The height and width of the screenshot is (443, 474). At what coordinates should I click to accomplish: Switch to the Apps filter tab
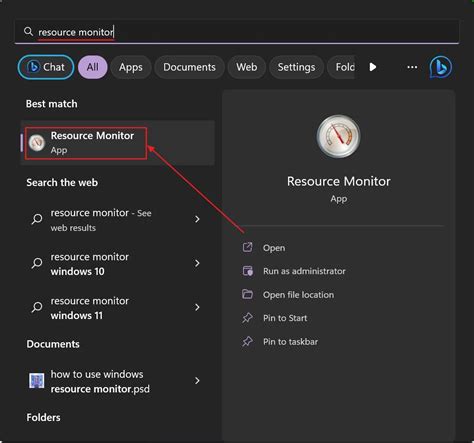tap(131, 67)
